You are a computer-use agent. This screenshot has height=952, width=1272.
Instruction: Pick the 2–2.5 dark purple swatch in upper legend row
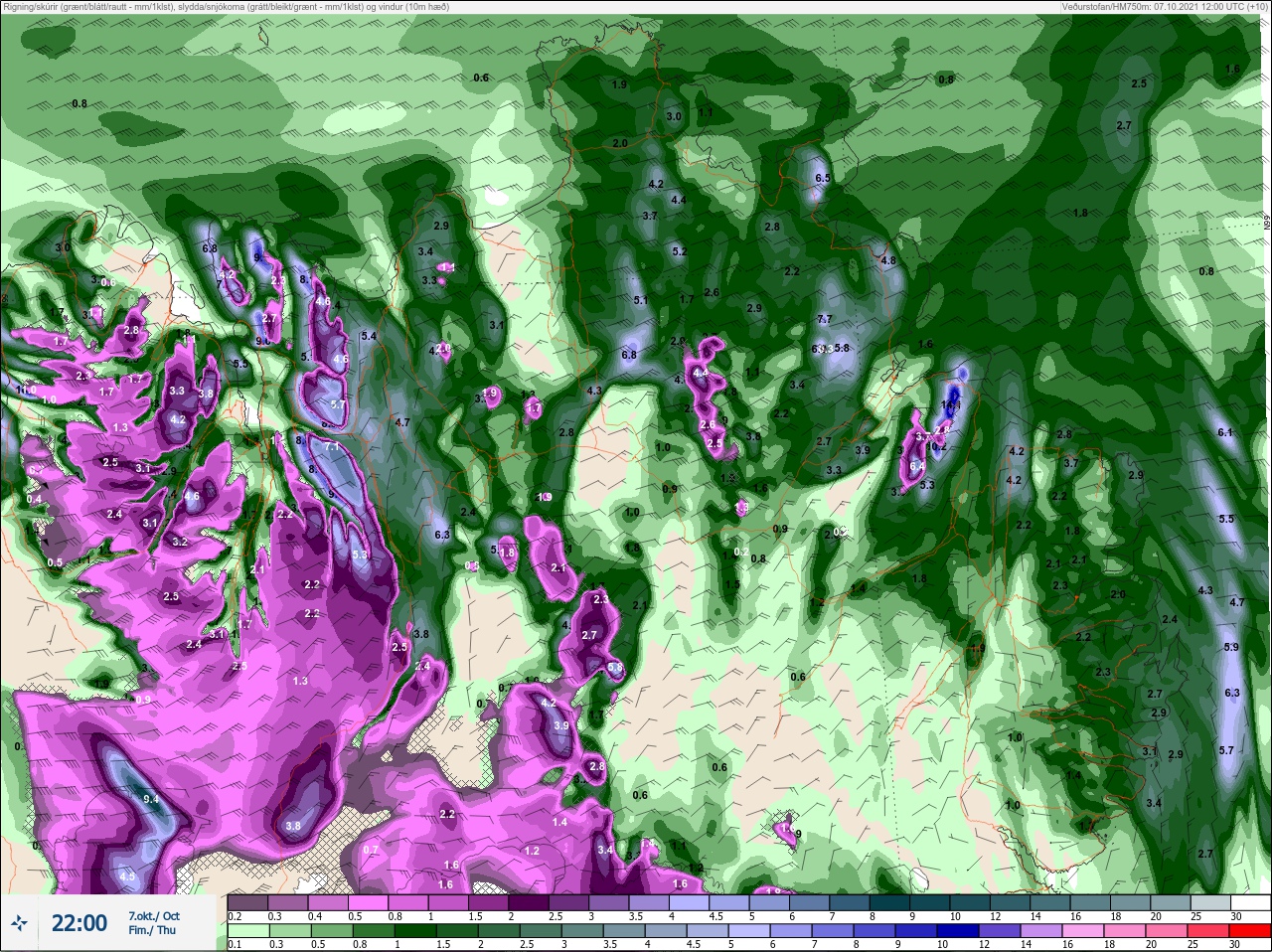529,902
